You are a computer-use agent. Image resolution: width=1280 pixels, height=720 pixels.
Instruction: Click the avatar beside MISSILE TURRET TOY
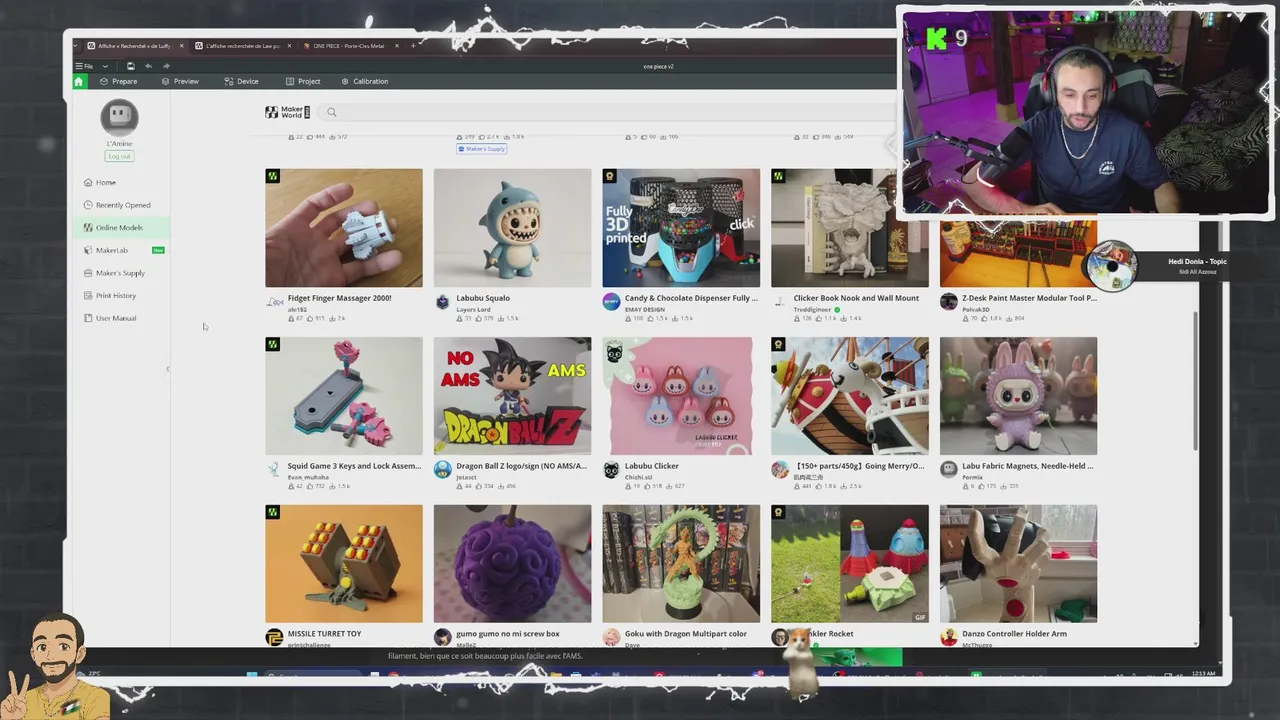click(x=274, y=637)
